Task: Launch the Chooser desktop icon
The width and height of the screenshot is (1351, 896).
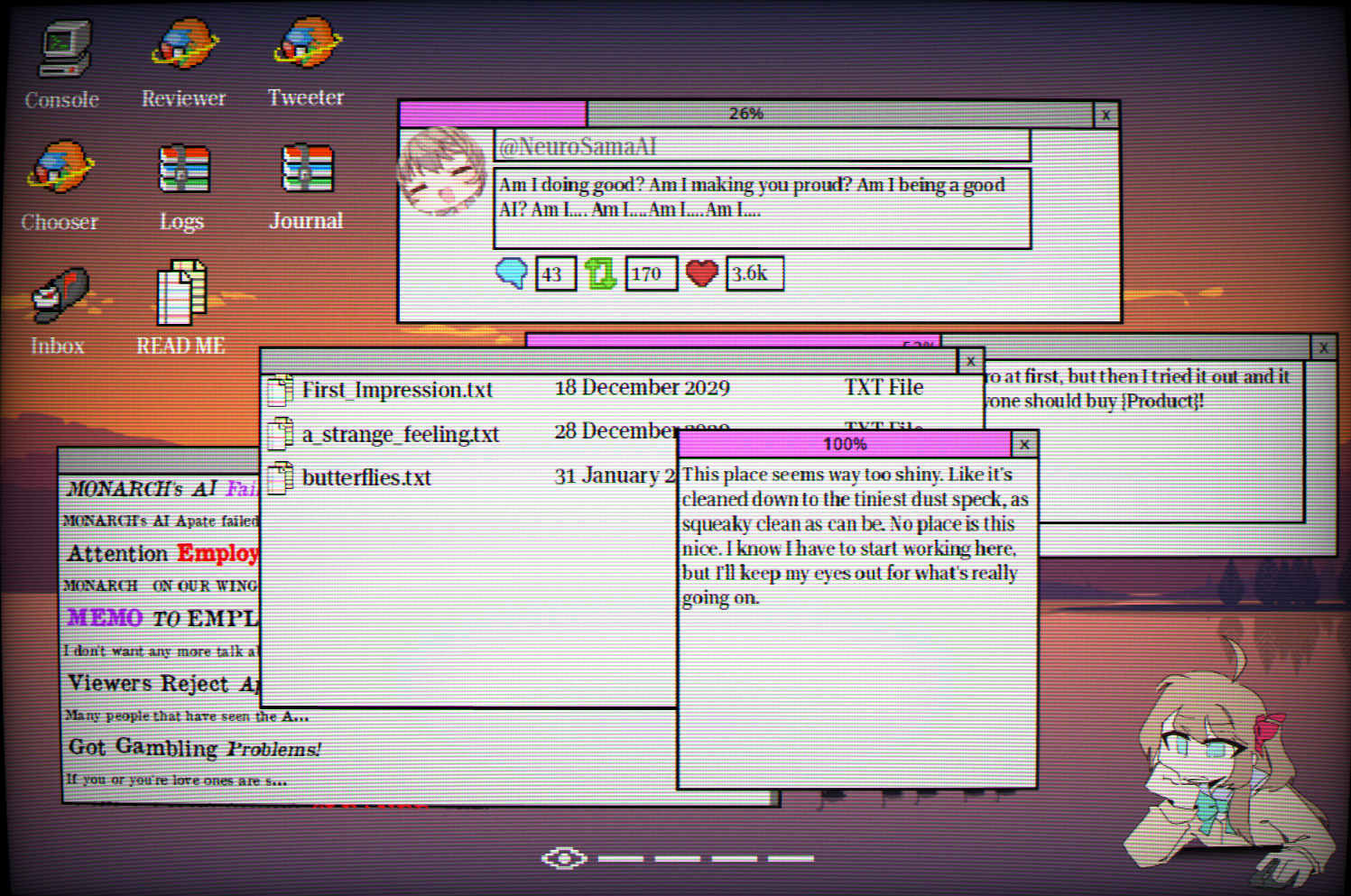Action: (x=60, y=168)
